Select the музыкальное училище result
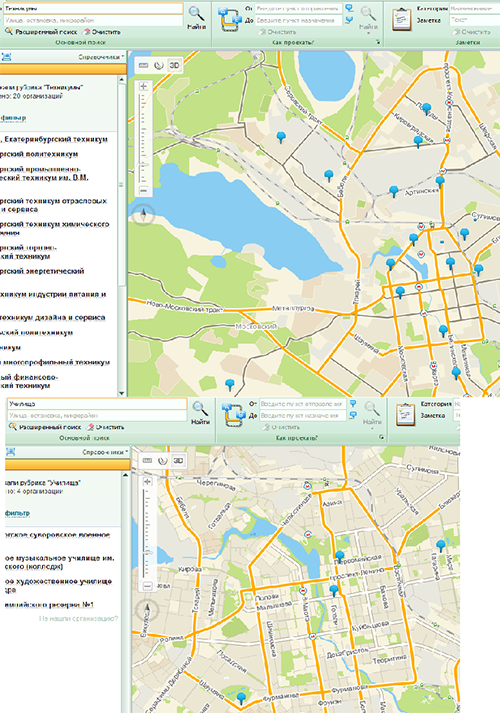The width and height of the screenshot is (500, 713). coord(60,562)
